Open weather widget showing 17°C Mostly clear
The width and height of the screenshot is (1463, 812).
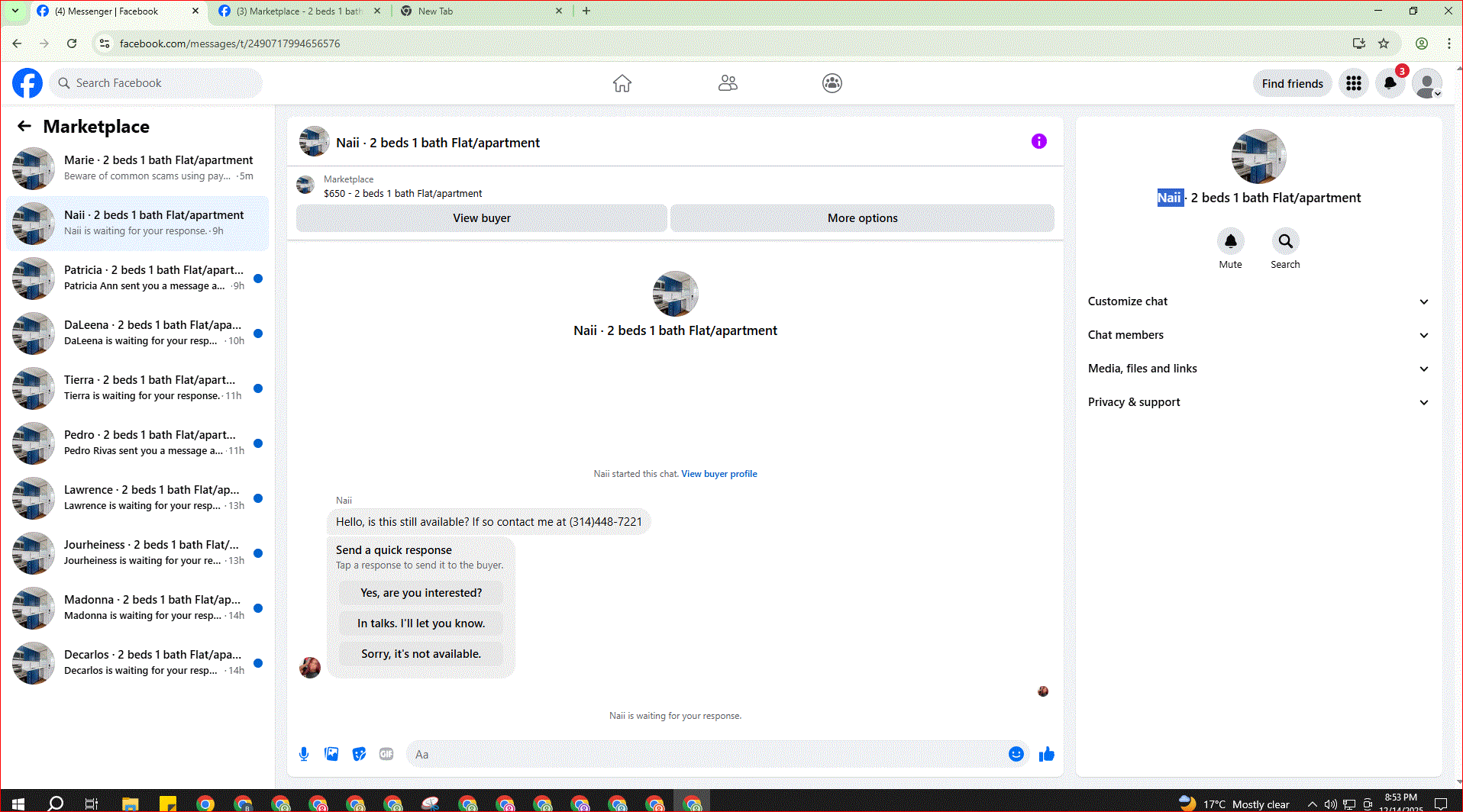click(x=1234, y=804)
